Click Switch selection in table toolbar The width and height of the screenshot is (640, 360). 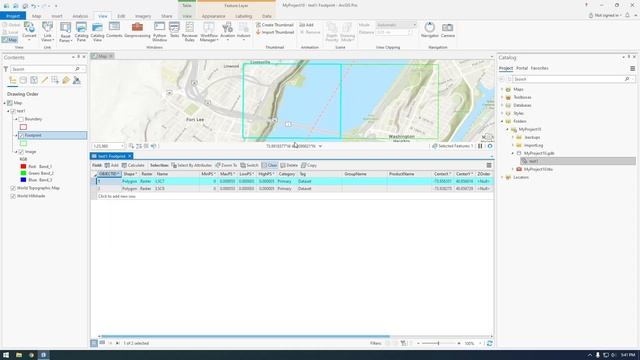[249, 165]
